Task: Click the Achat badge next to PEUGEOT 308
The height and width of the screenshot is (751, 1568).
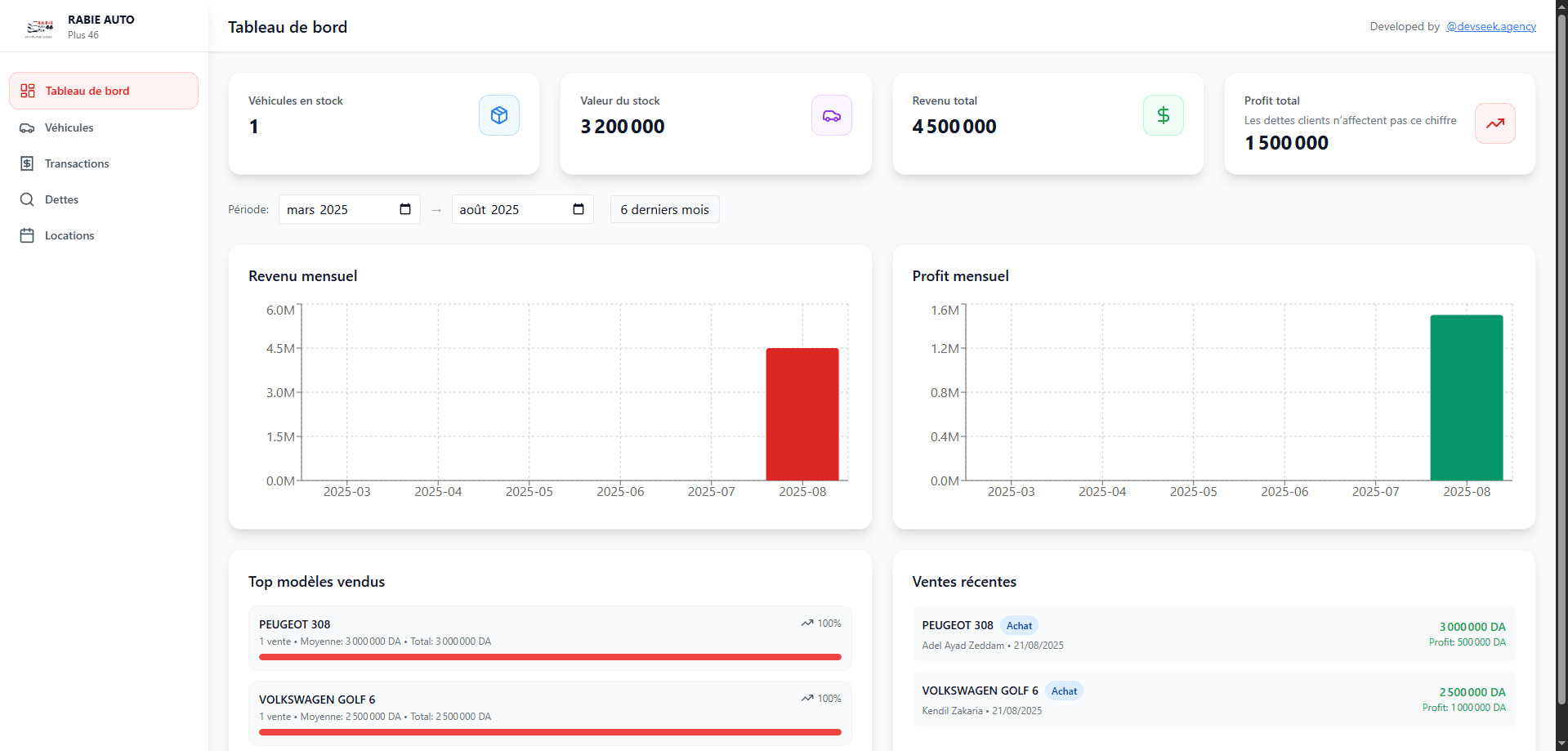Action: pos(1019,626)
